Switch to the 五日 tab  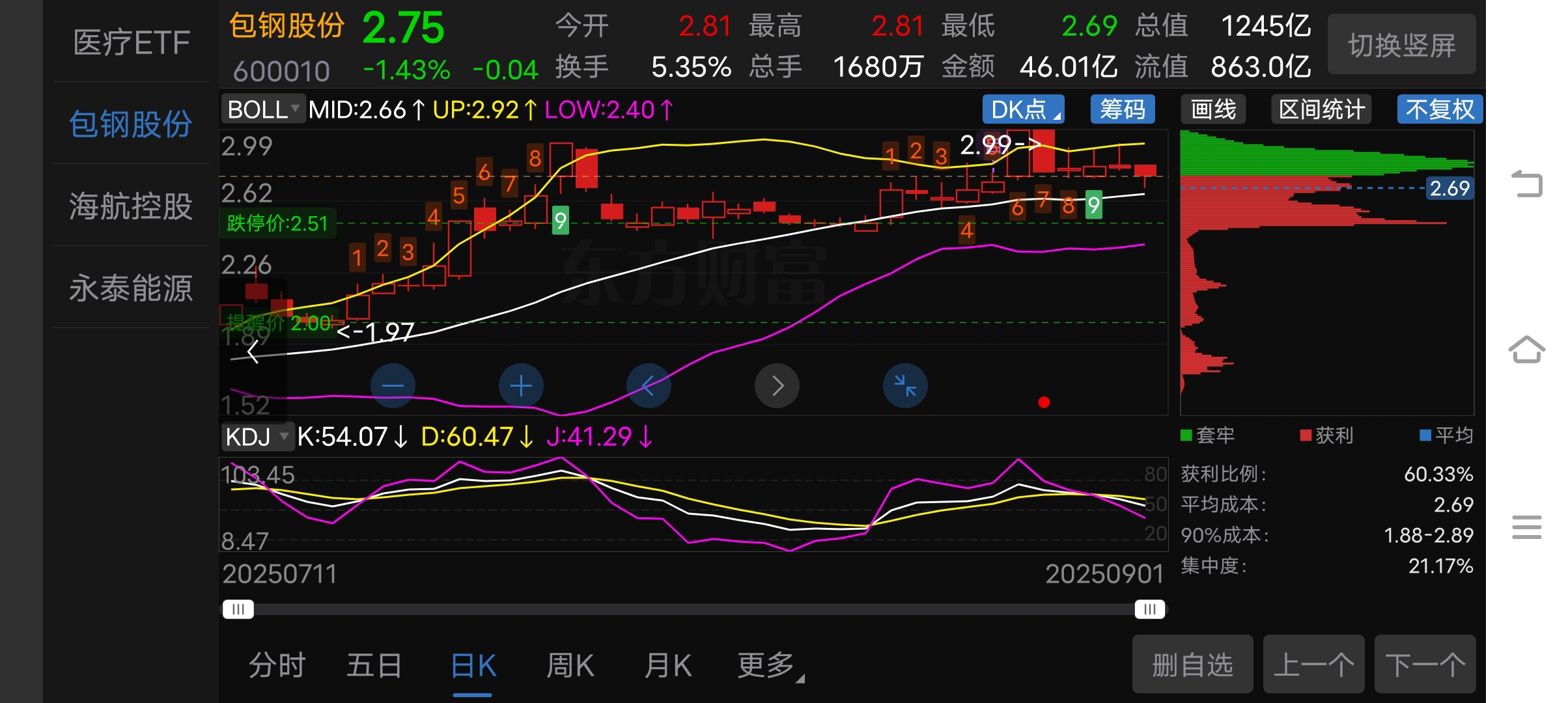pos(374,665)
